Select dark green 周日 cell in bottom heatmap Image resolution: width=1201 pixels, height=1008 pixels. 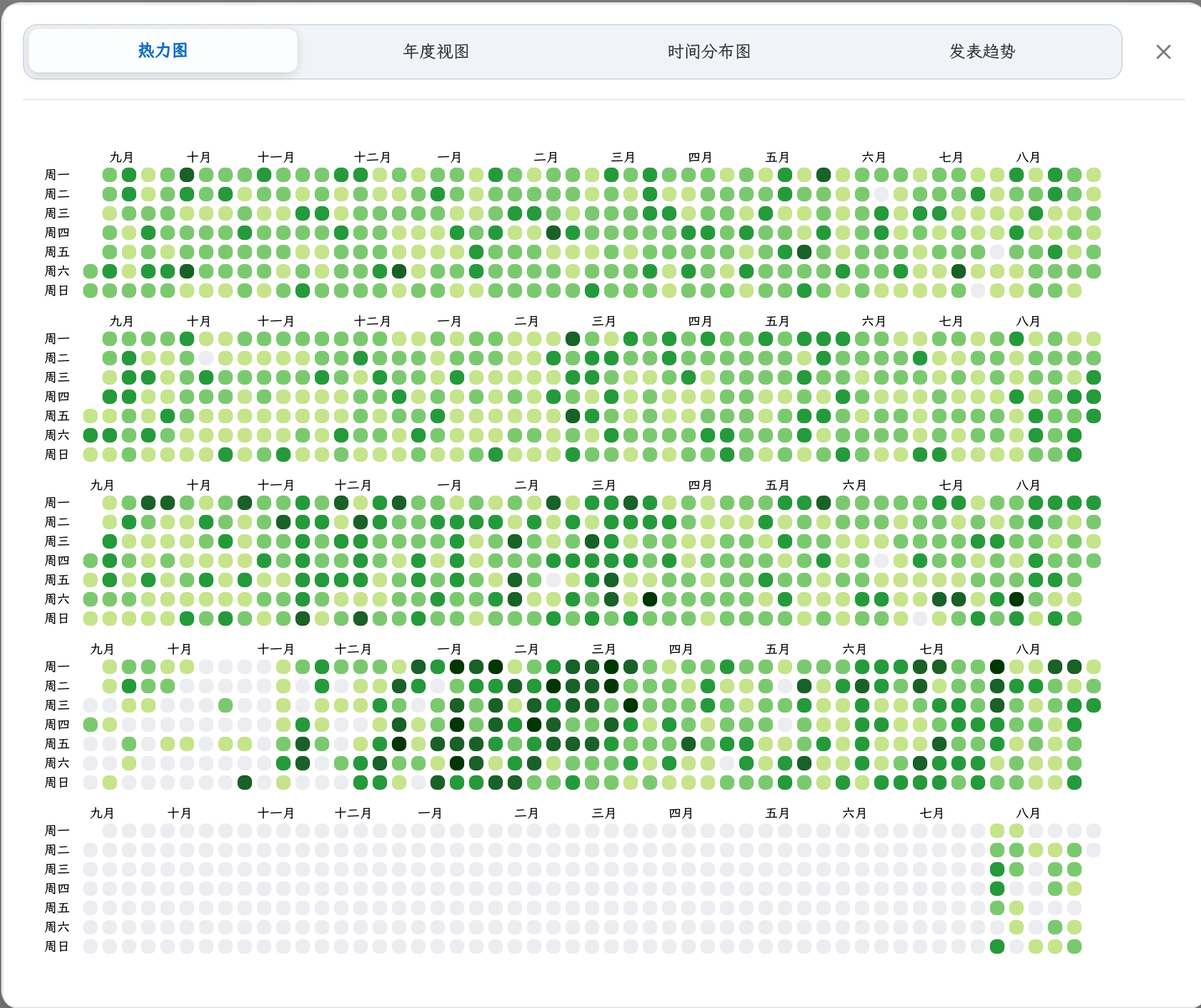pyautogui.click(x=997, y=947)
